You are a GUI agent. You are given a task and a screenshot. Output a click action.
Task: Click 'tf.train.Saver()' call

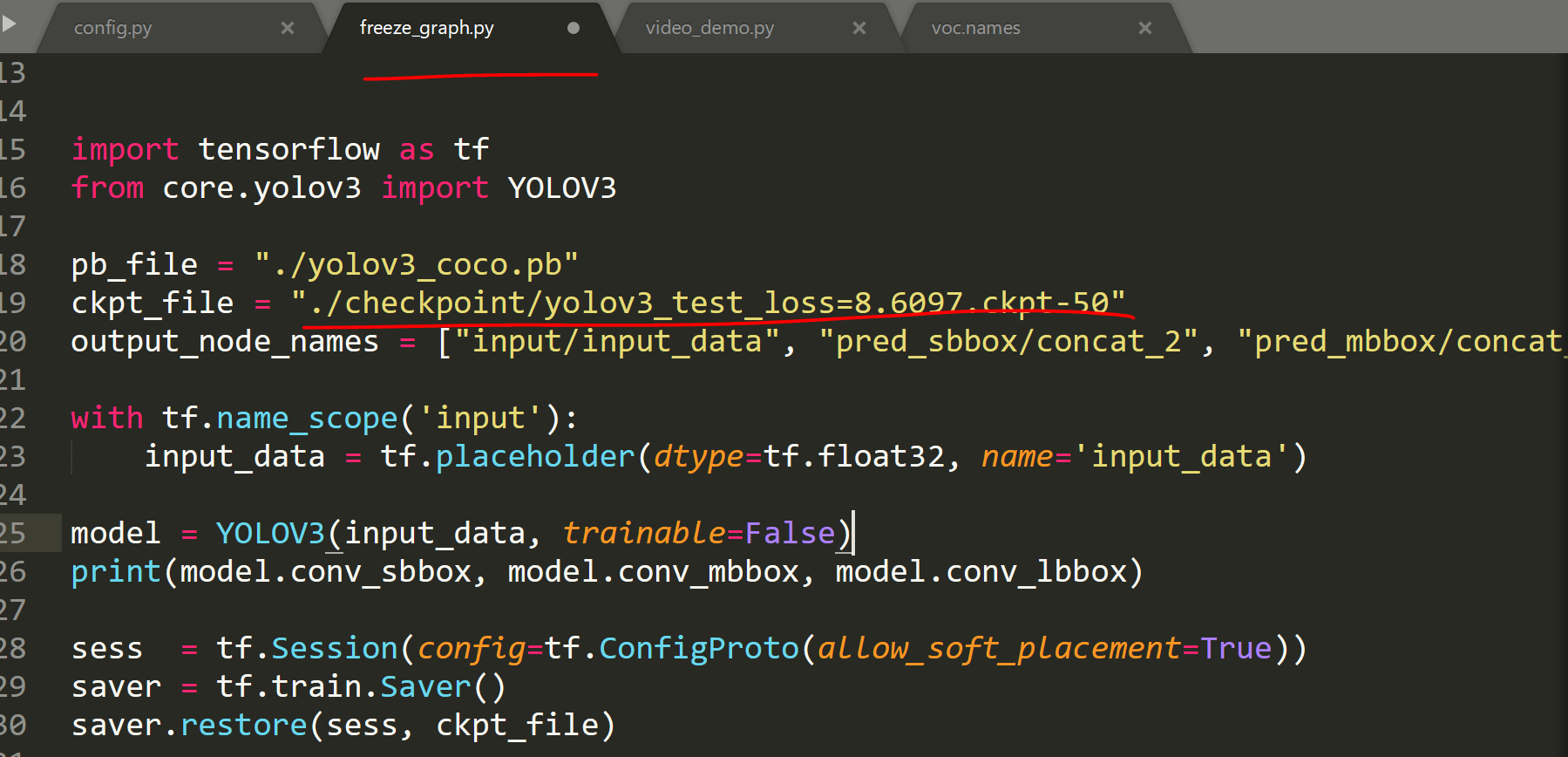[361, 686]
